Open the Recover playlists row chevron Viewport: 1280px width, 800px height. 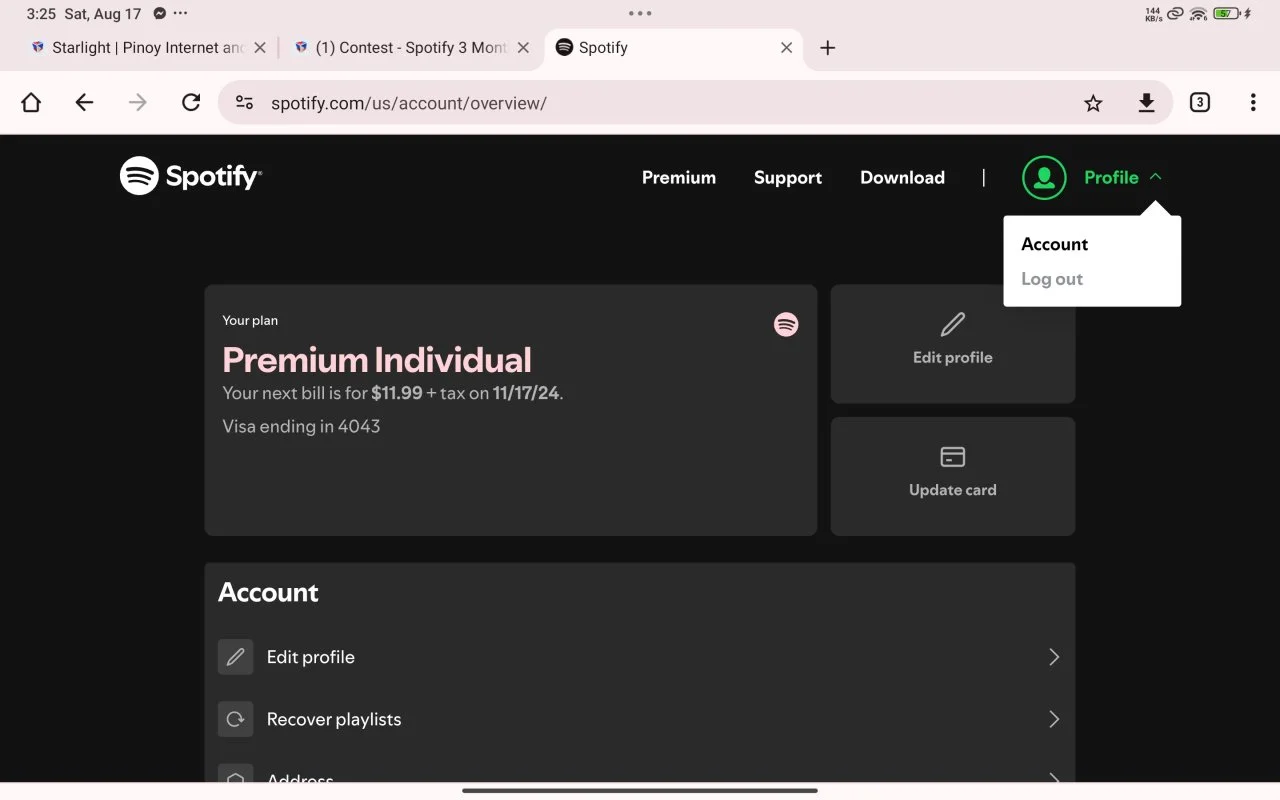tap(1053, 719)
